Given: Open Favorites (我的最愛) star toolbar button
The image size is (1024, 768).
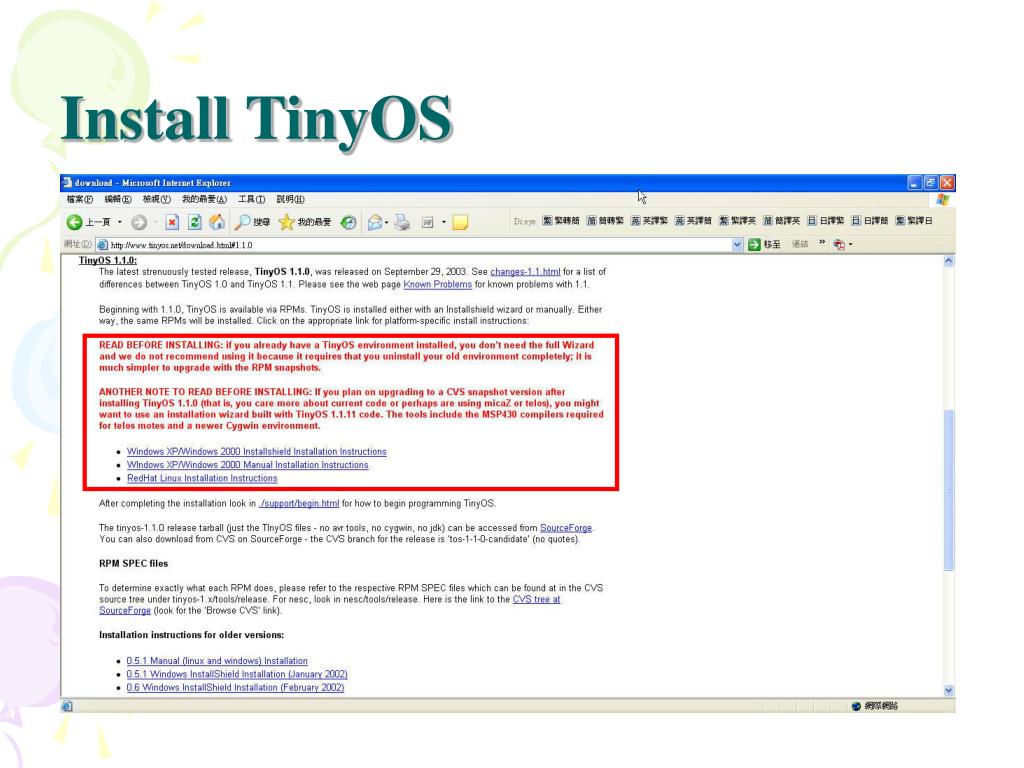Looking at the screenshot, I should [305, 222].
